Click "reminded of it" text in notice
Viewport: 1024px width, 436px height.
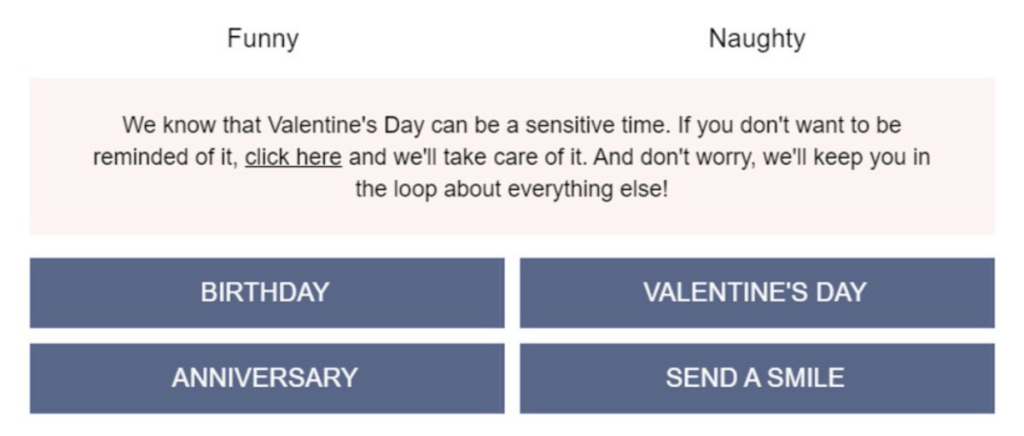(165, 157)
